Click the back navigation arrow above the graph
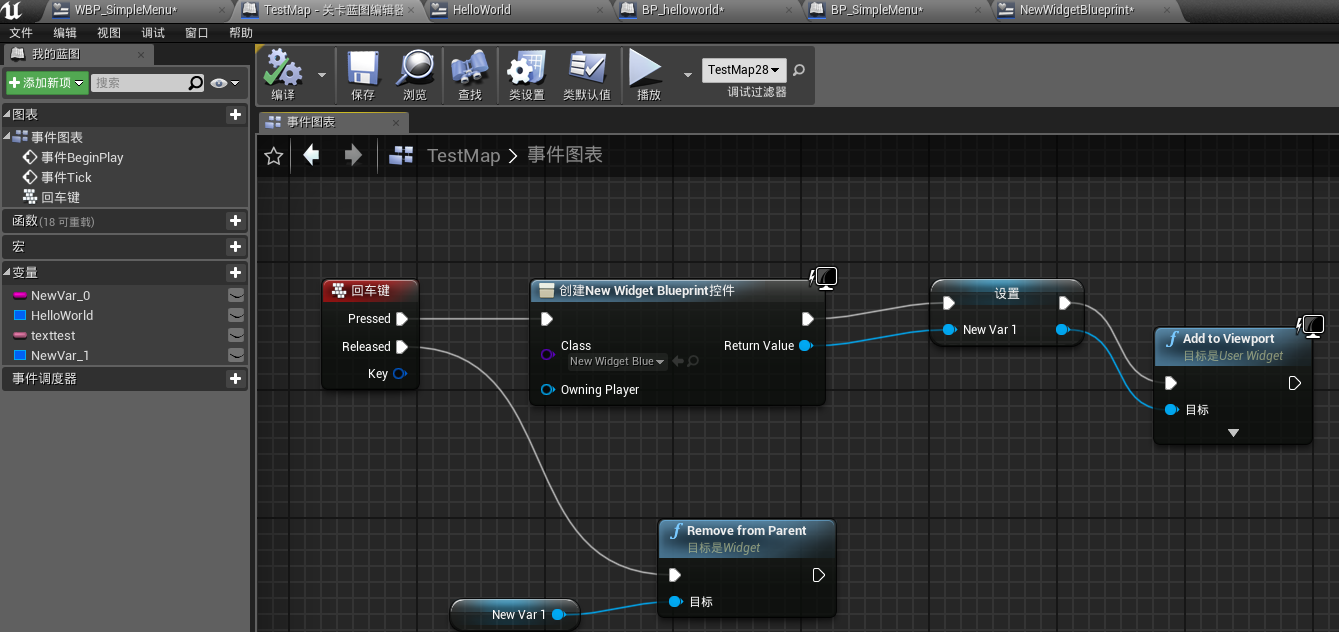This screenshot has height=632, width=1339. 311,155
